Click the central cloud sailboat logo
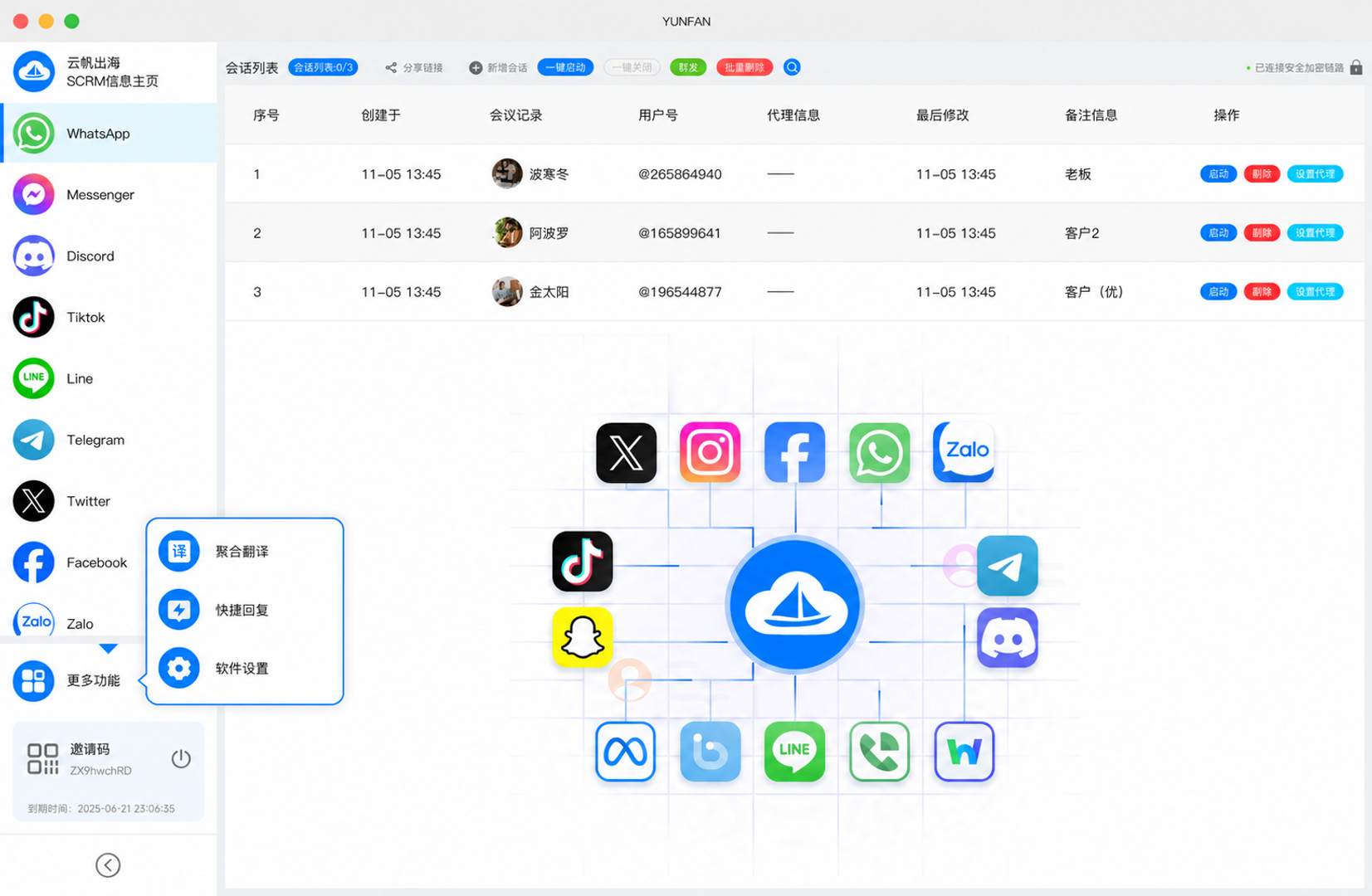The image size is (1372, 896). [795, 605]
